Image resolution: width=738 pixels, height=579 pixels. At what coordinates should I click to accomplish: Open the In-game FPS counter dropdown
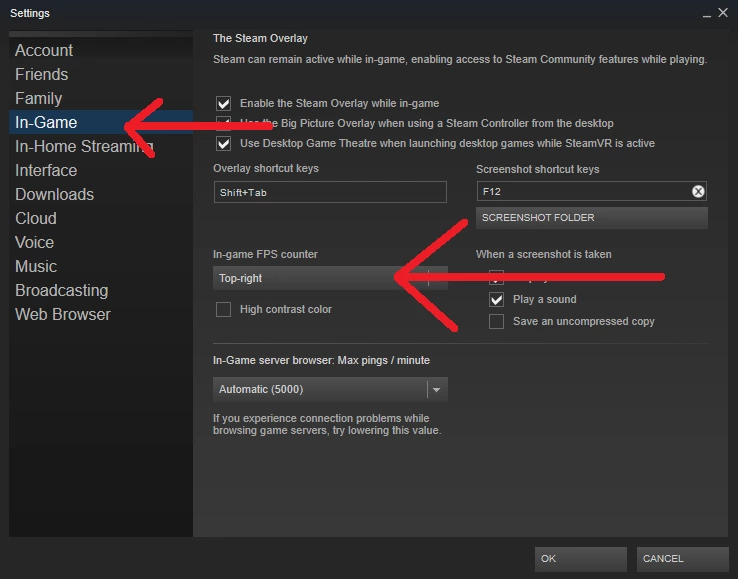(x=330, y=278)
